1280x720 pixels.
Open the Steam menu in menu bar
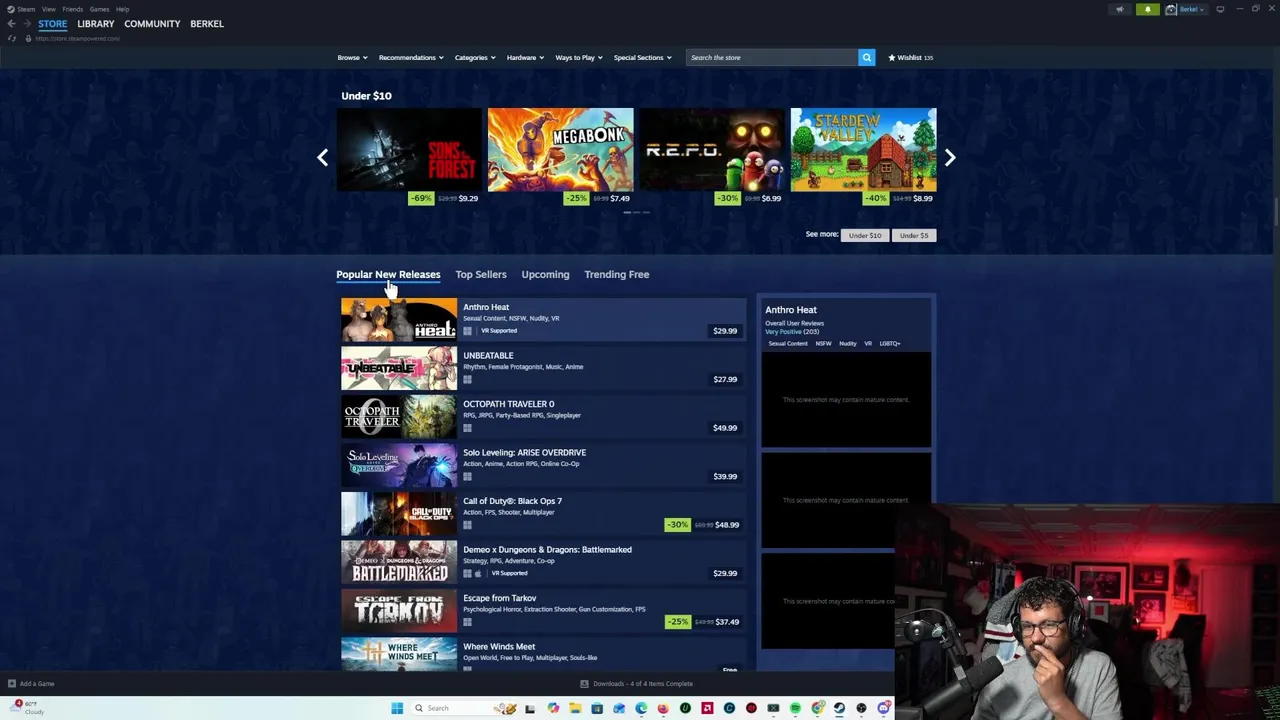click(26, 9)
